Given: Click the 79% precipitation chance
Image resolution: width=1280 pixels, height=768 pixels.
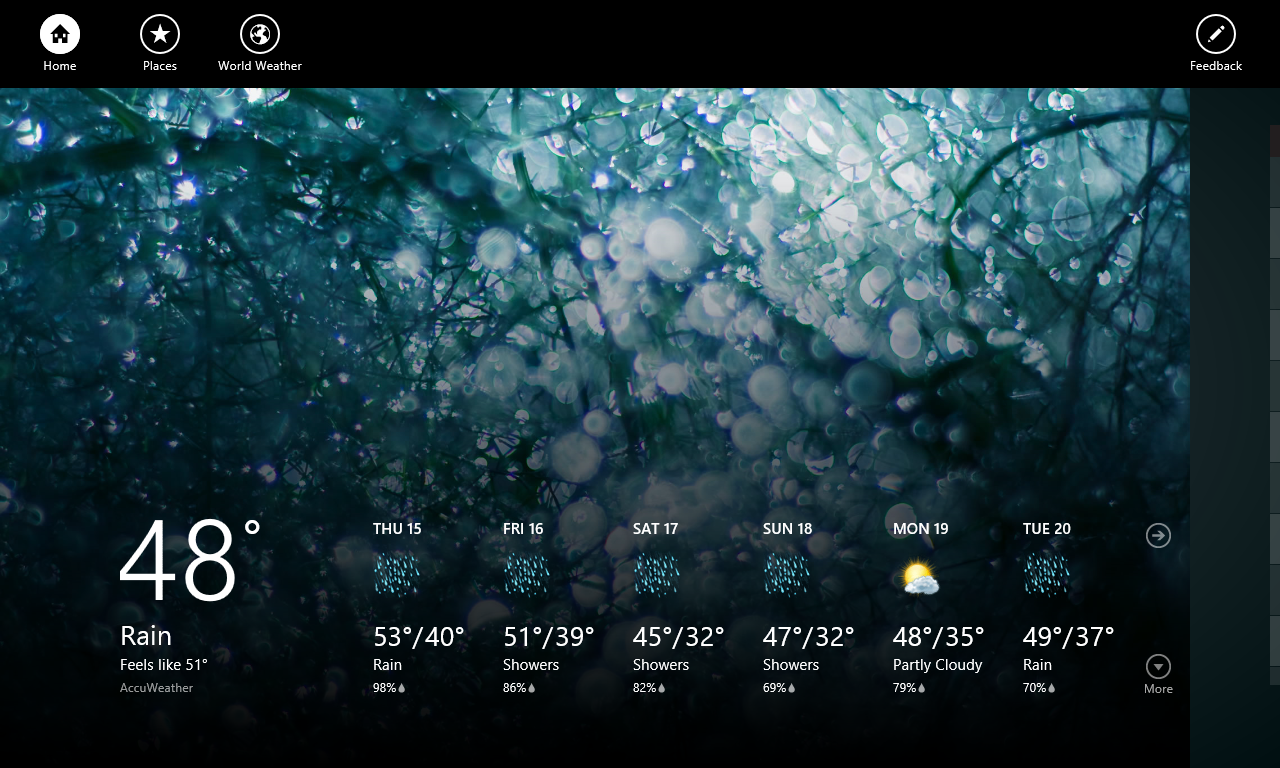Looking at the screenshot, I should coord(909,688).
